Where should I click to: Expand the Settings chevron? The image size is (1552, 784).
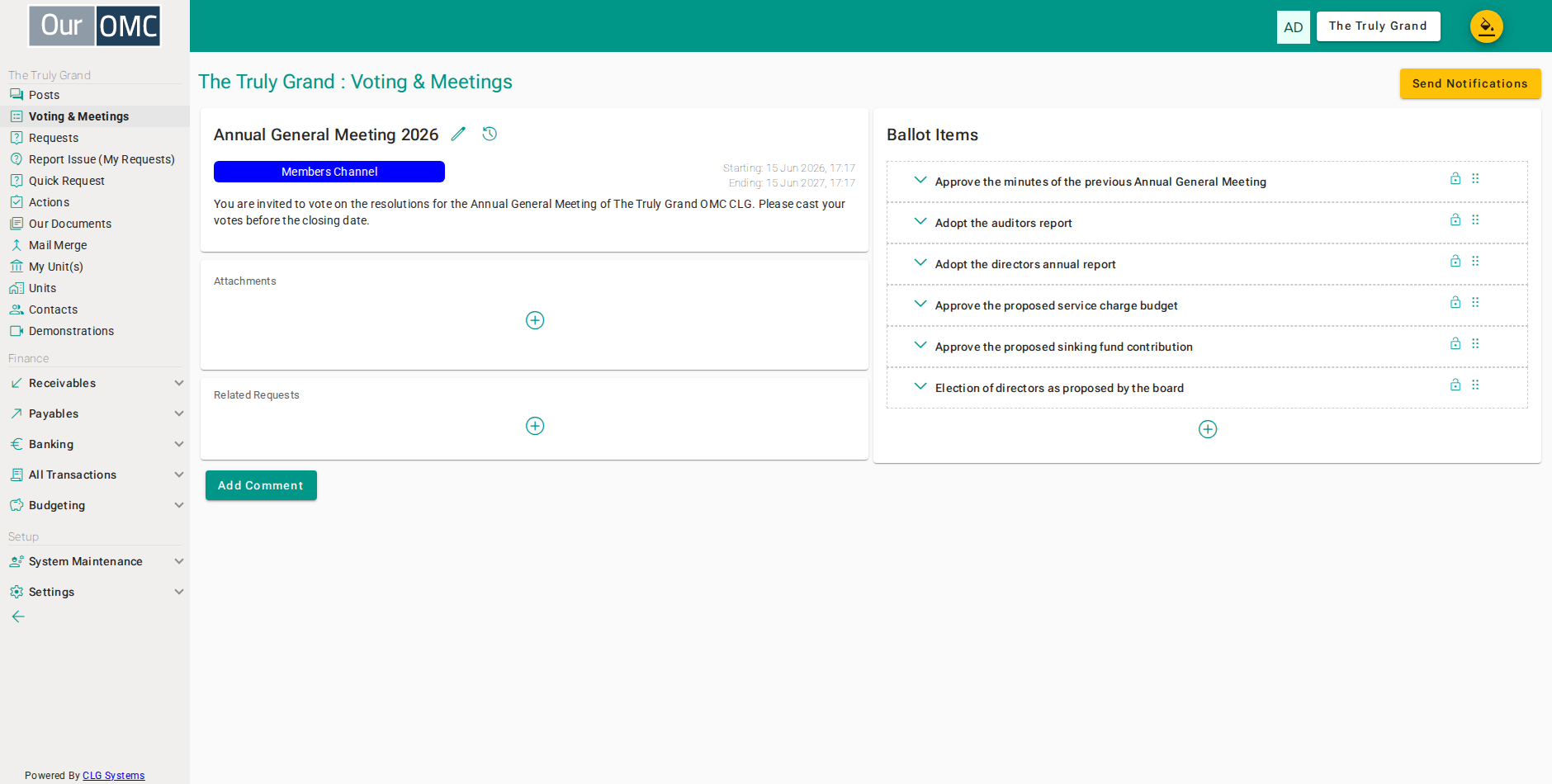pos(179,592)
